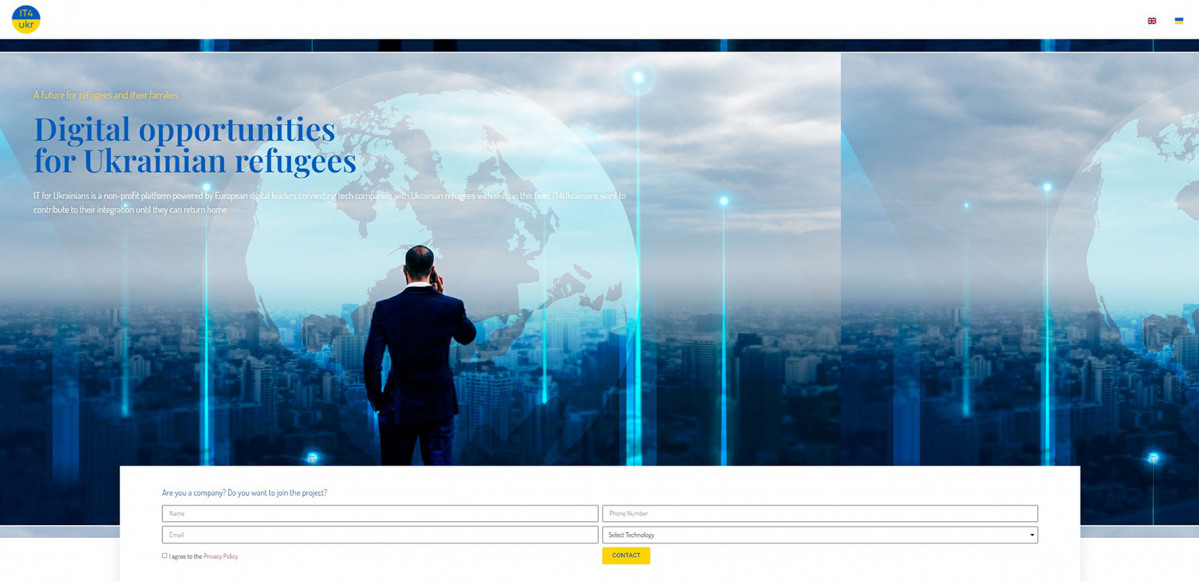Open the Select Technology dropdown

point(818,535)
